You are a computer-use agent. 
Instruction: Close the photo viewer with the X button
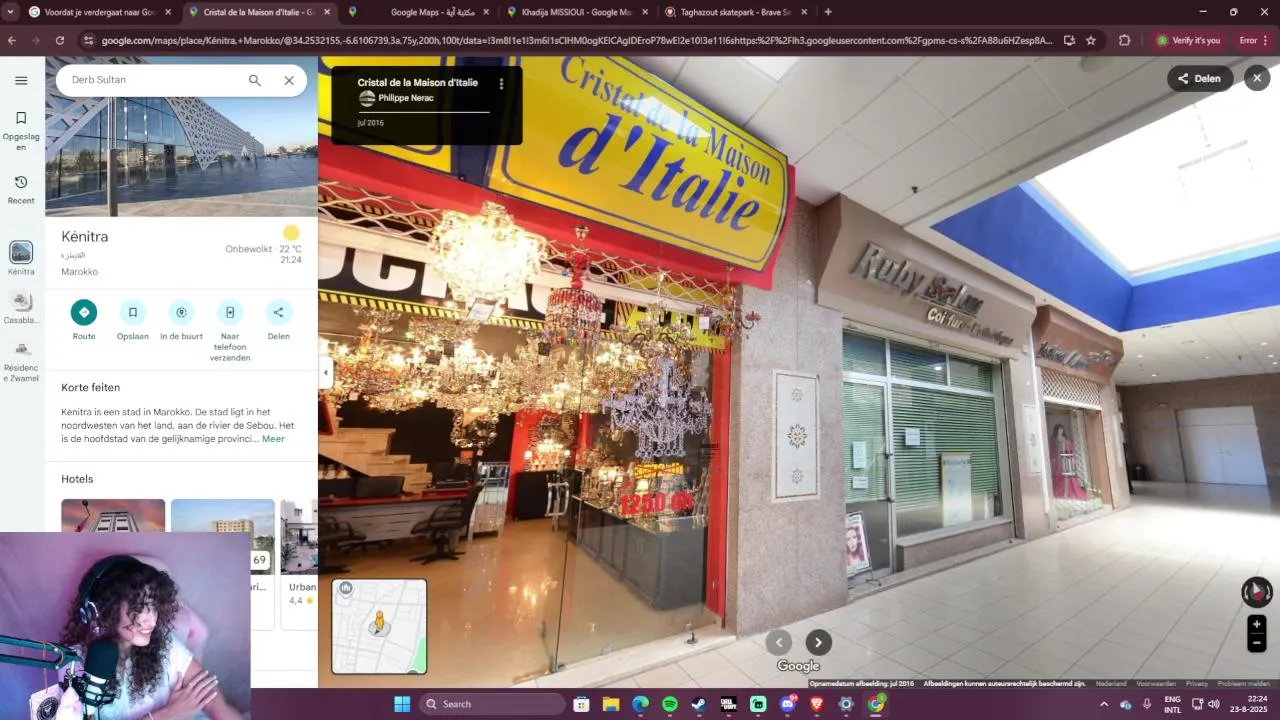[1257, 78]
